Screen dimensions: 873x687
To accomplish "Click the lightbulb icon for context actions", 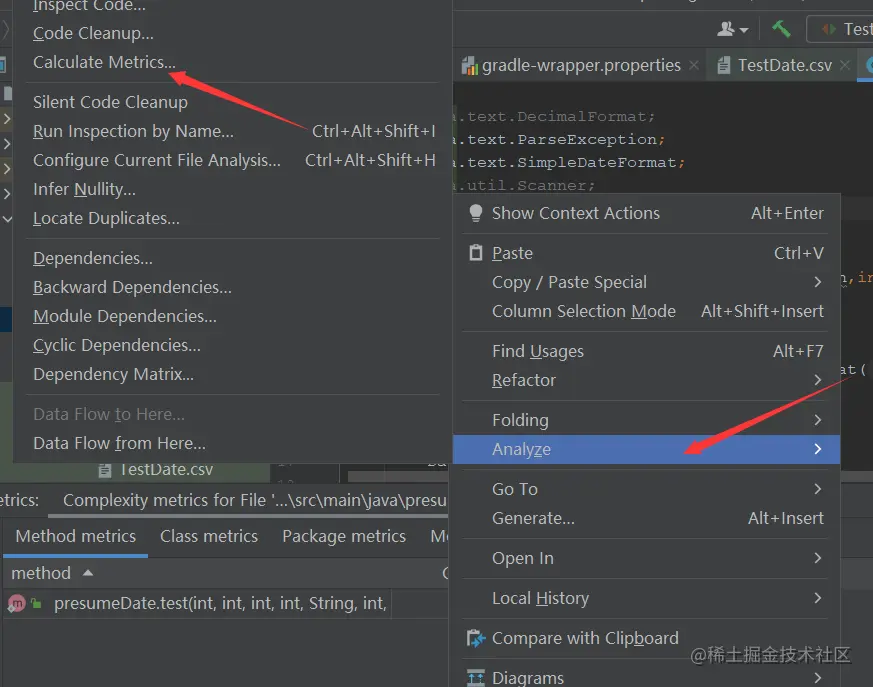I will point(475,213).
